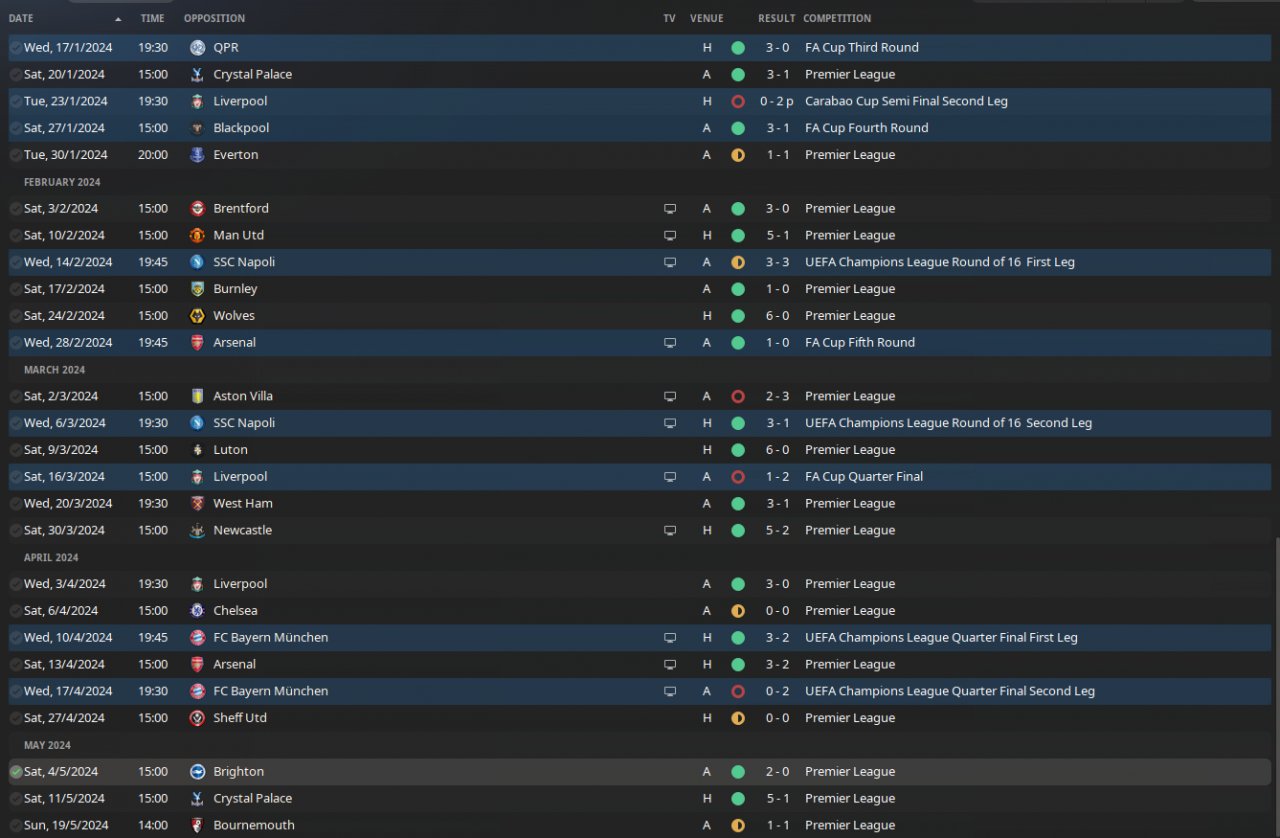Click red loss indicator on Carabao Cup row
The width and height of the screenshot is (1280, 838).
(x=738, y=101)
